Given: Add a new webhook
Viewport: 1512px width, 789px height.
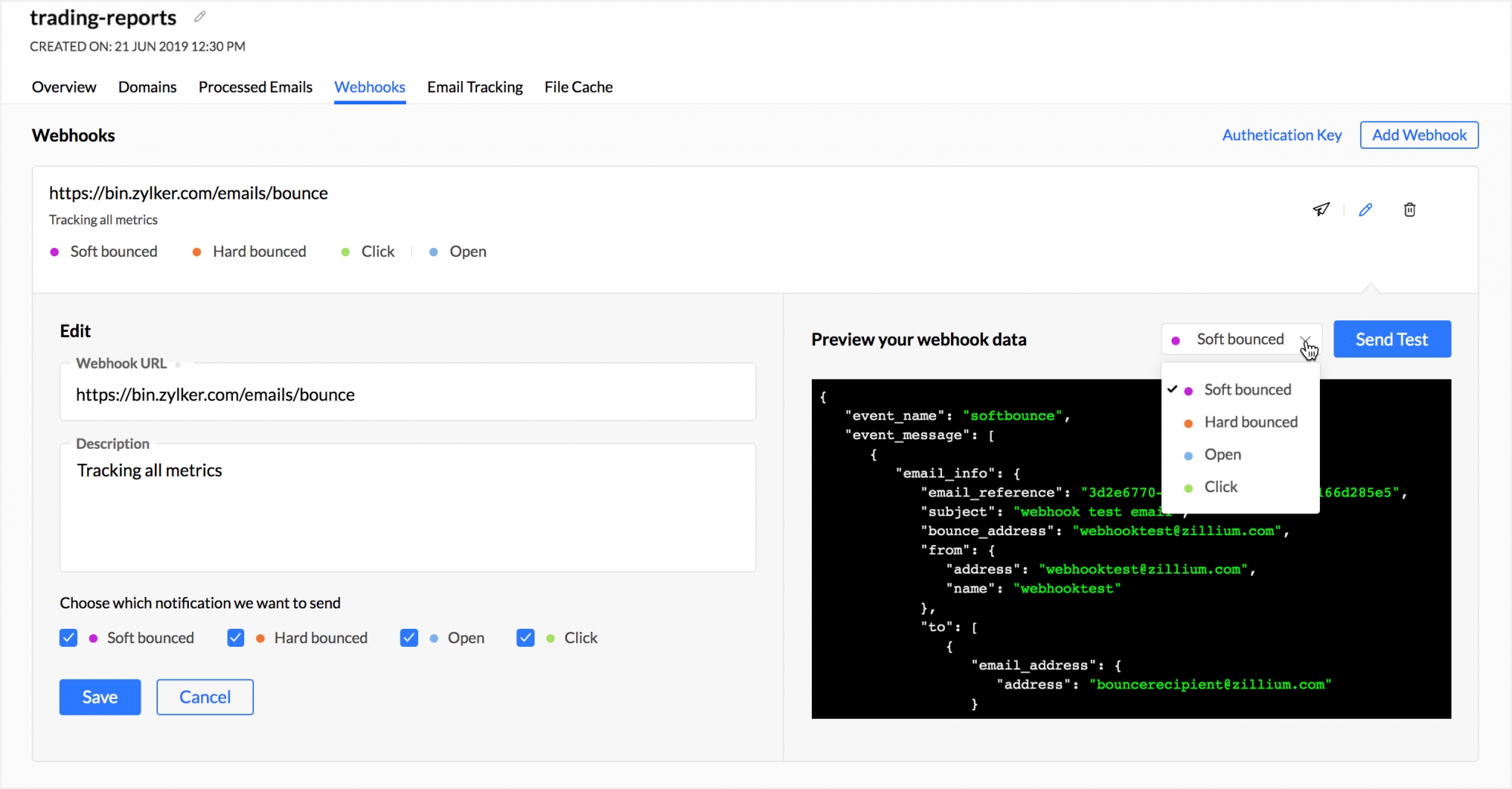Looking at the screenshot, I should [x=1418, y=135].
